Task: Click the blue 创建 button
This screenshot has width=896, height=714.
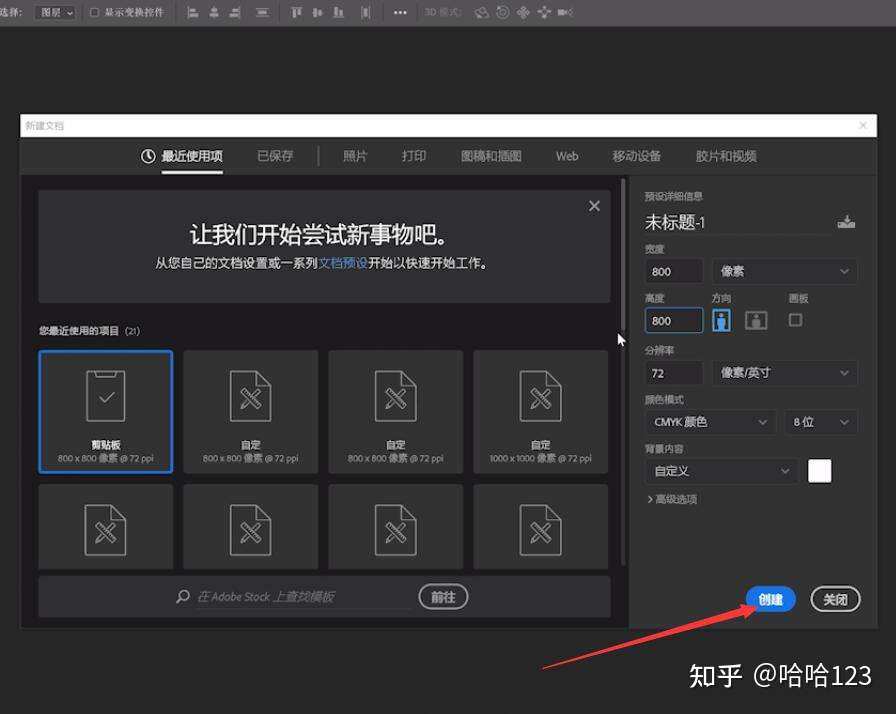Action: point(770,599)
